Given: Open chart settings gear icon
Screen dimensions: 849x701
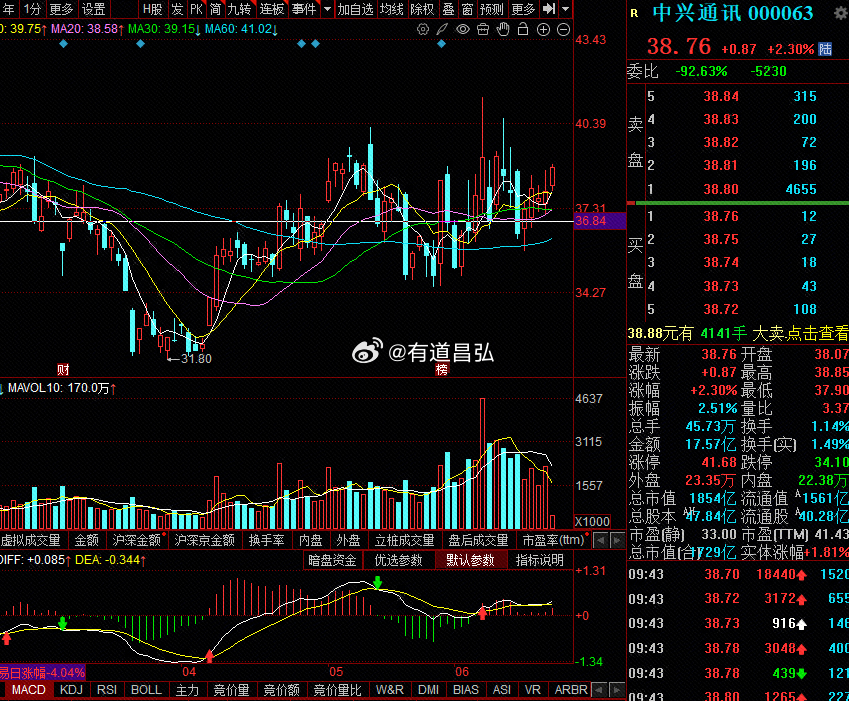Looking at the screenshot, I should click(x=423, y=29).
